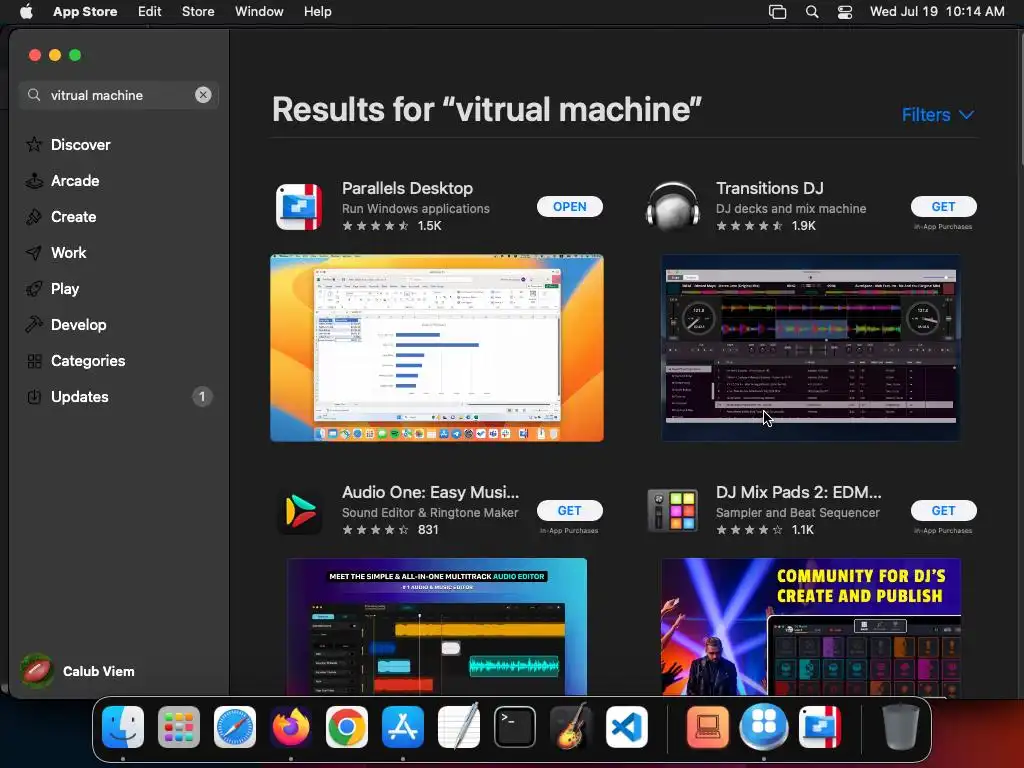Open Safari from the Dock
The width and height of the screenshot is (1024, 768).
[235, 727]
